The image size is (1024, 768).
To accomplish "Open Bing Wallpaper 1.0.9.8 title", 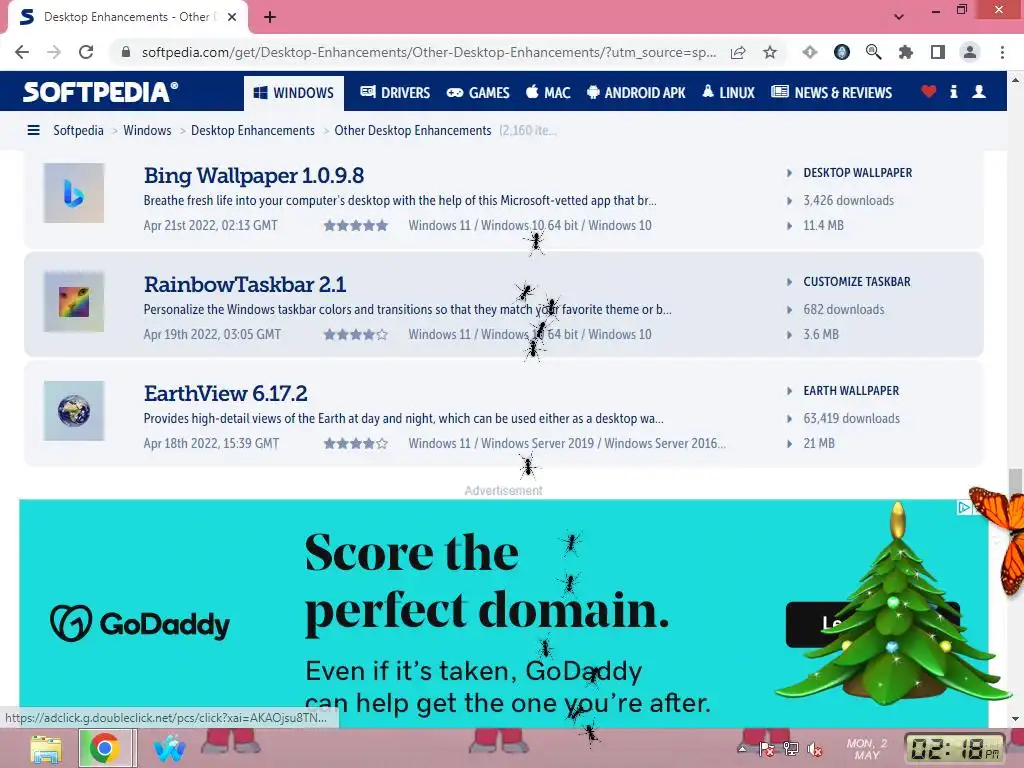I will [x=254, y=175].
